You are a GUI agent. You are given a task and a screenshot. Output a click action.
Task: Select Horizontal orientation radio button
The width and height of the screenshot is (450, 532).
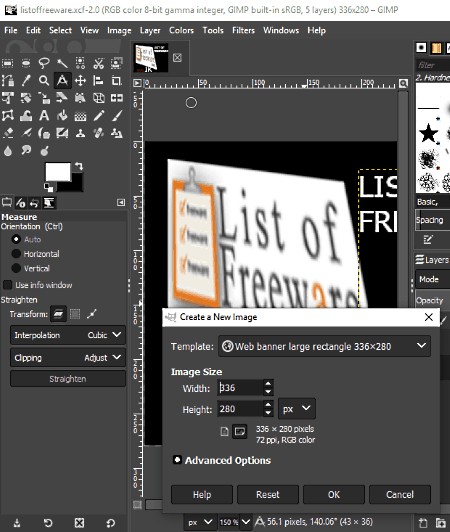(x=16, y=254)
